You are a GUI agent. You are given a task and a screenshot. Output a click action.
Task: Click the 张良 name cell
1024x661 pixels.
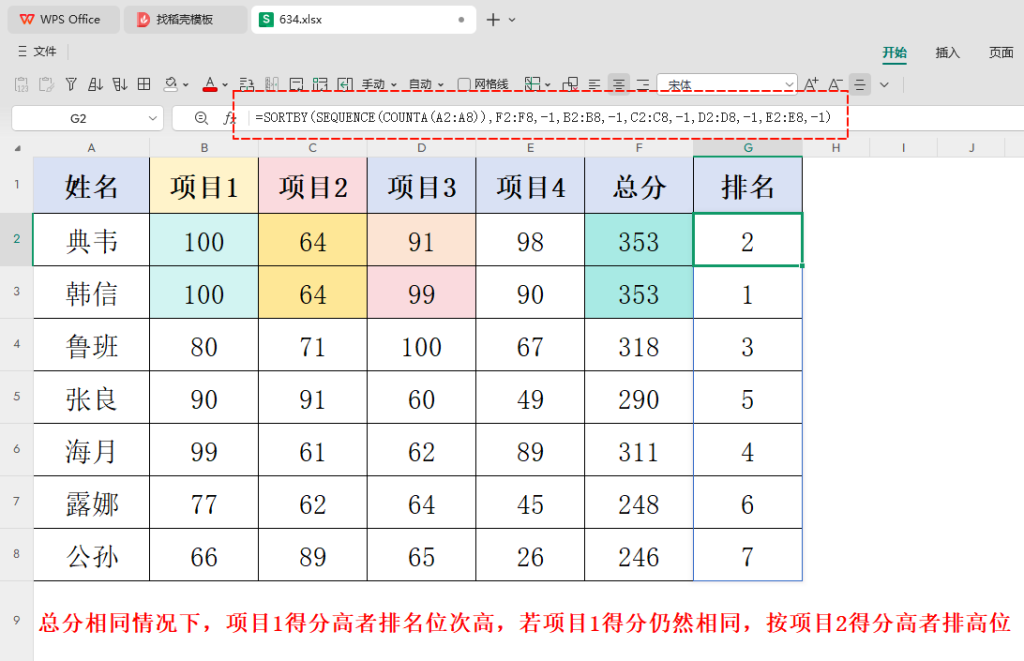coord(91,397)
